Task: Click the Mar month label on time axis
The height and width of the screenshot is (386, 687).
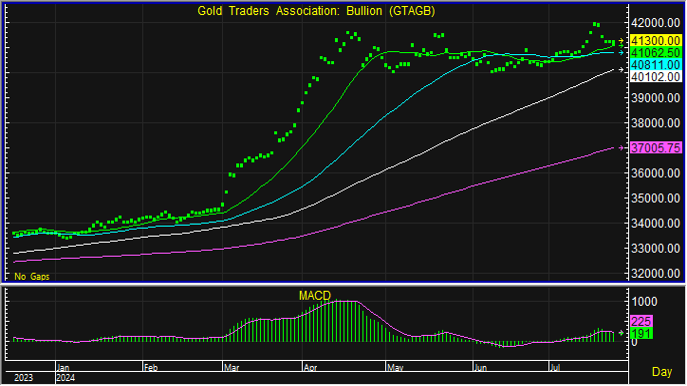Action: coord(231,368)
